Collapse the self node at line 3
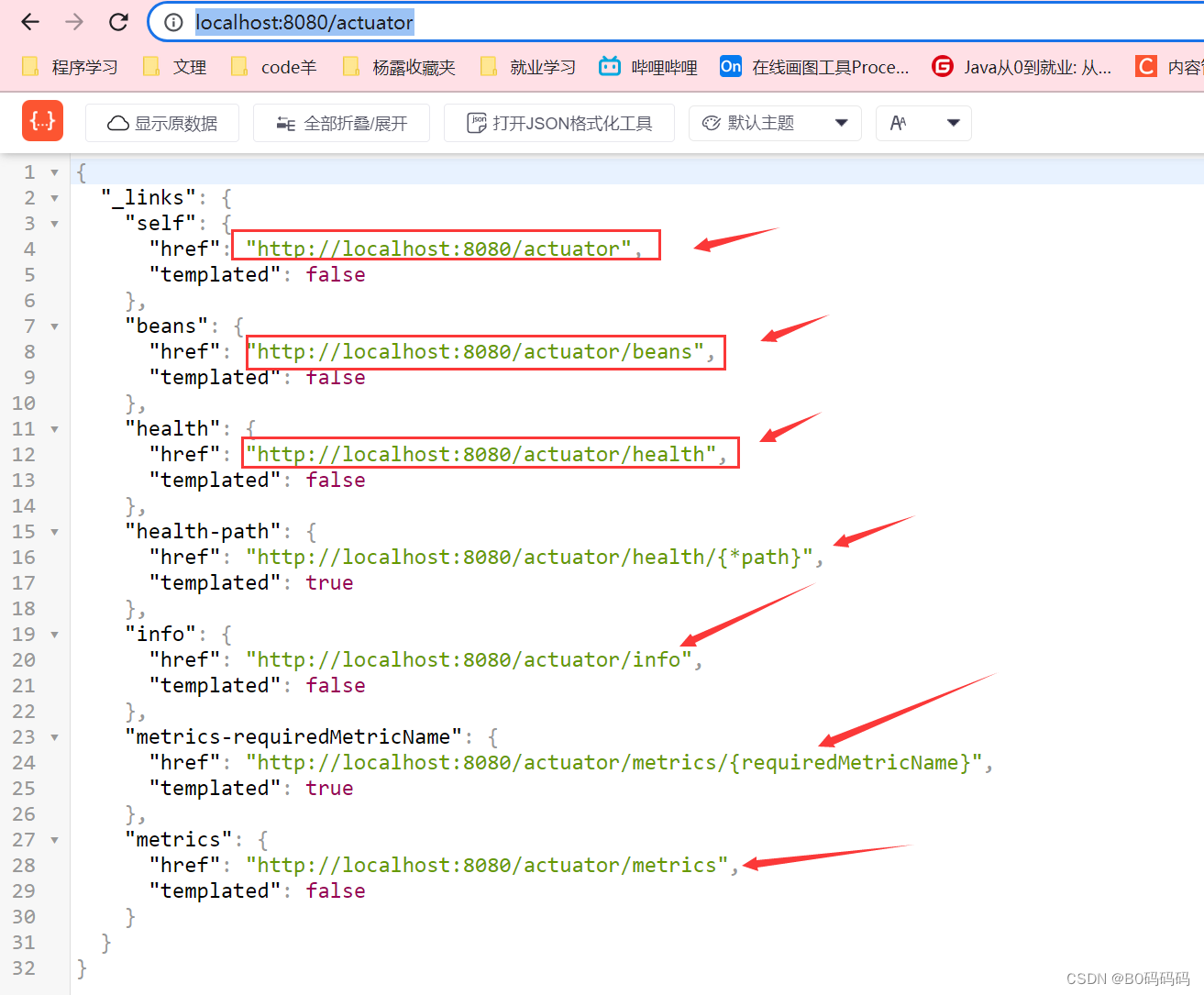 [x=54, y=224]
